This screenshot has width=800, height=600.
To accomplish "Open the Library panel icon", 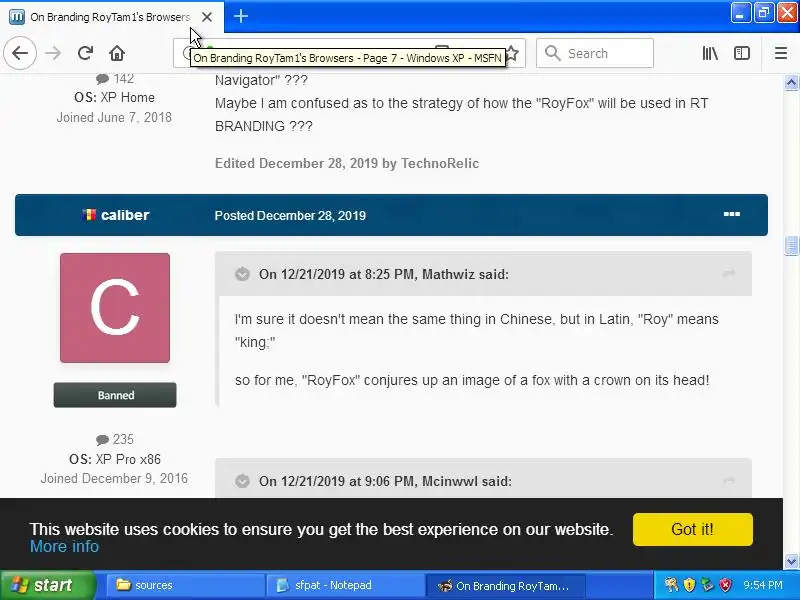I will tap(710, 53).
